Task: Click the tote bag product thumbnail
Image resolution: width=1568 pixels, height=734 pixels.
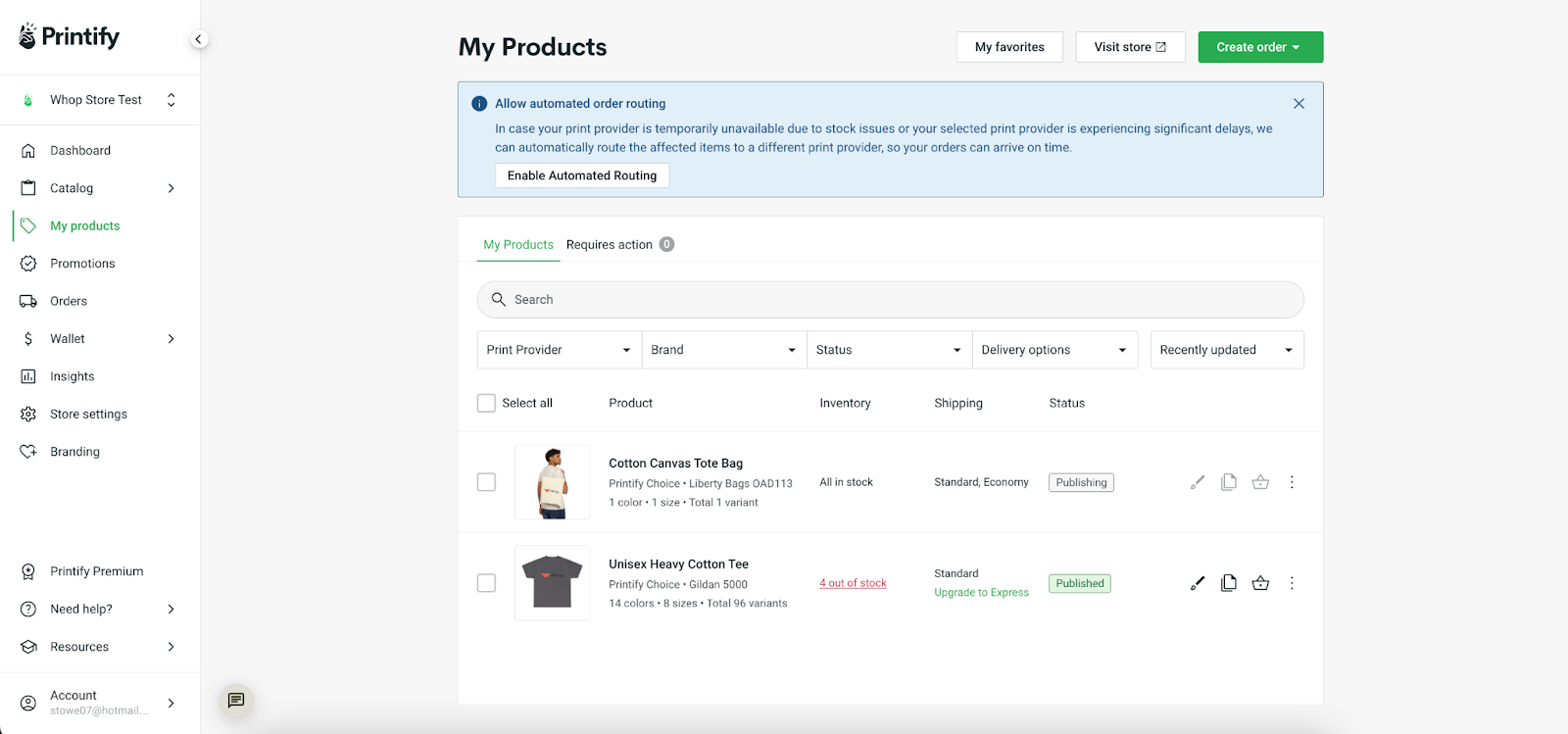Action: point(553,482)
